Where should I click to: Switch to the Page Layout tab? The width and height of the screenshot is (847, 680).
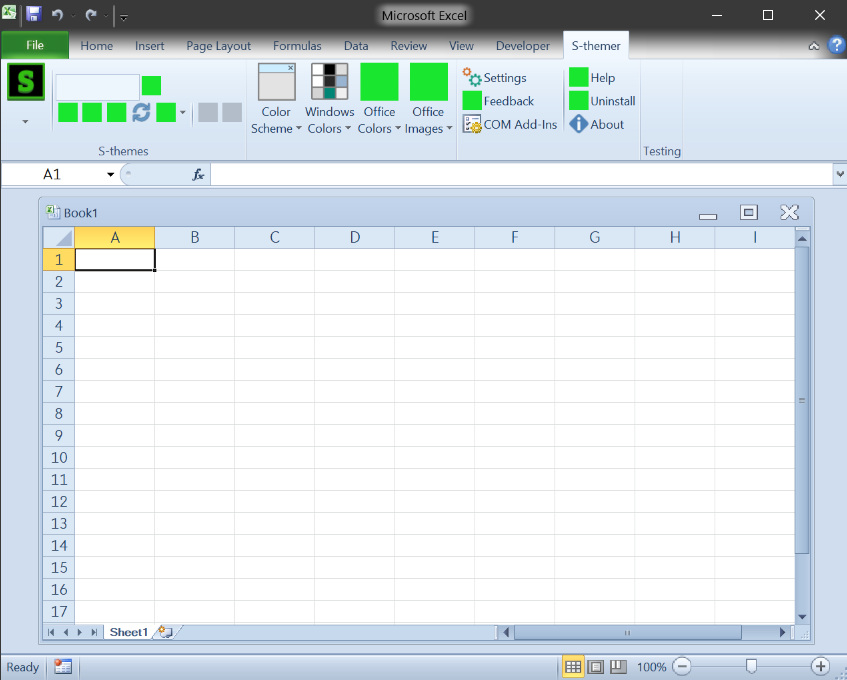pos(218,46)
